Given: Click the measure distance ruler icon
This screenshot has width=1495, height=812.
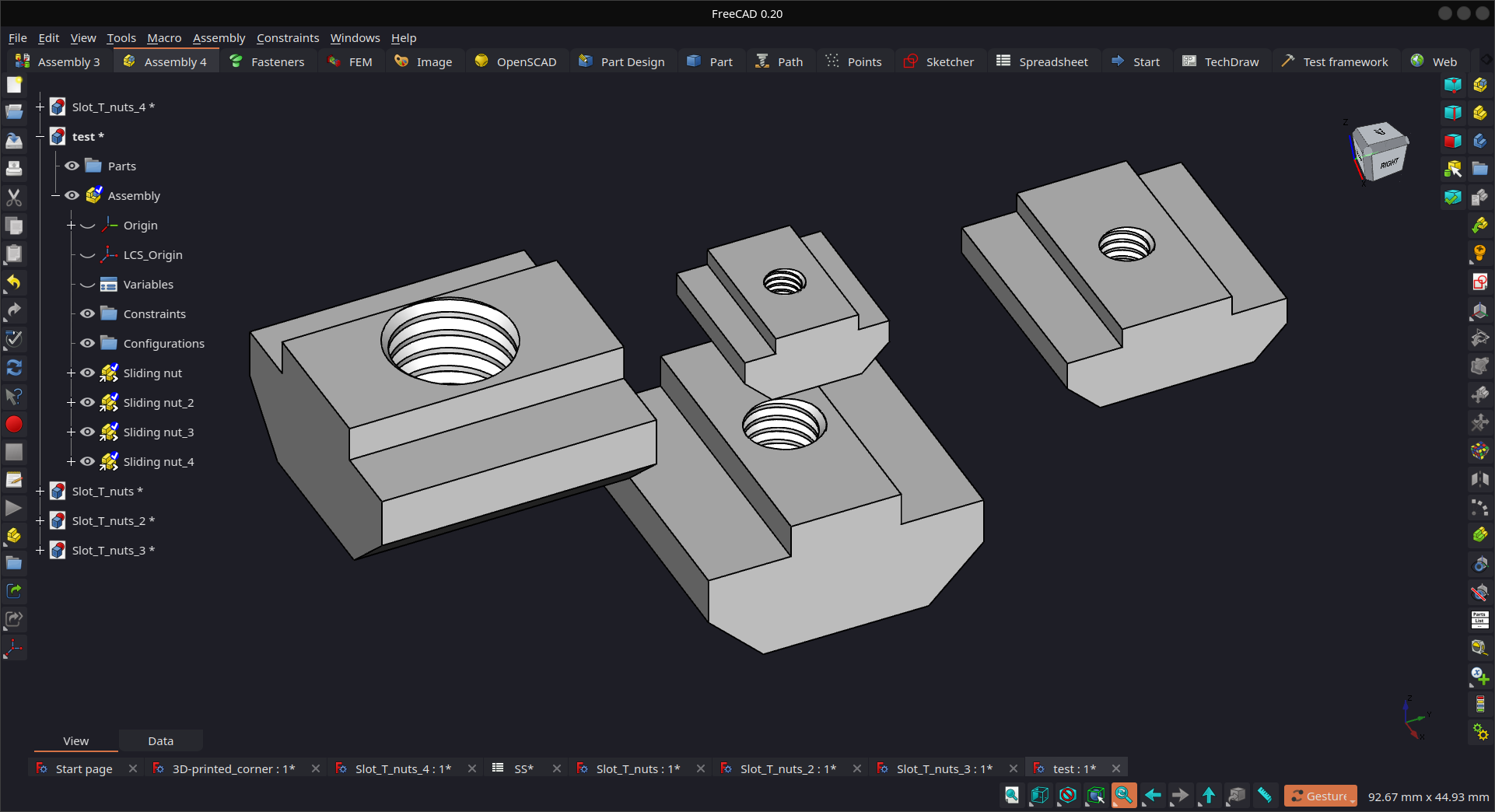Looking at the screenshot, I should [1264, 795].
